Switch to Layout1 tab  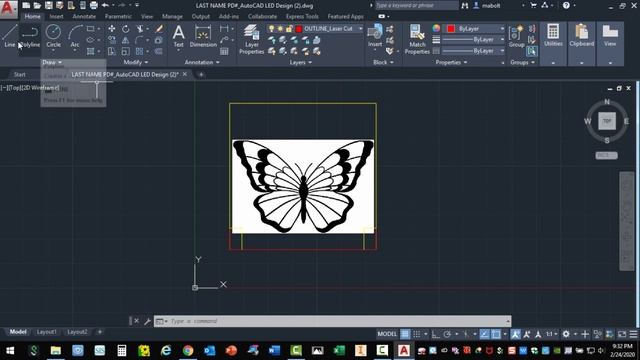(x=47, y=332)
